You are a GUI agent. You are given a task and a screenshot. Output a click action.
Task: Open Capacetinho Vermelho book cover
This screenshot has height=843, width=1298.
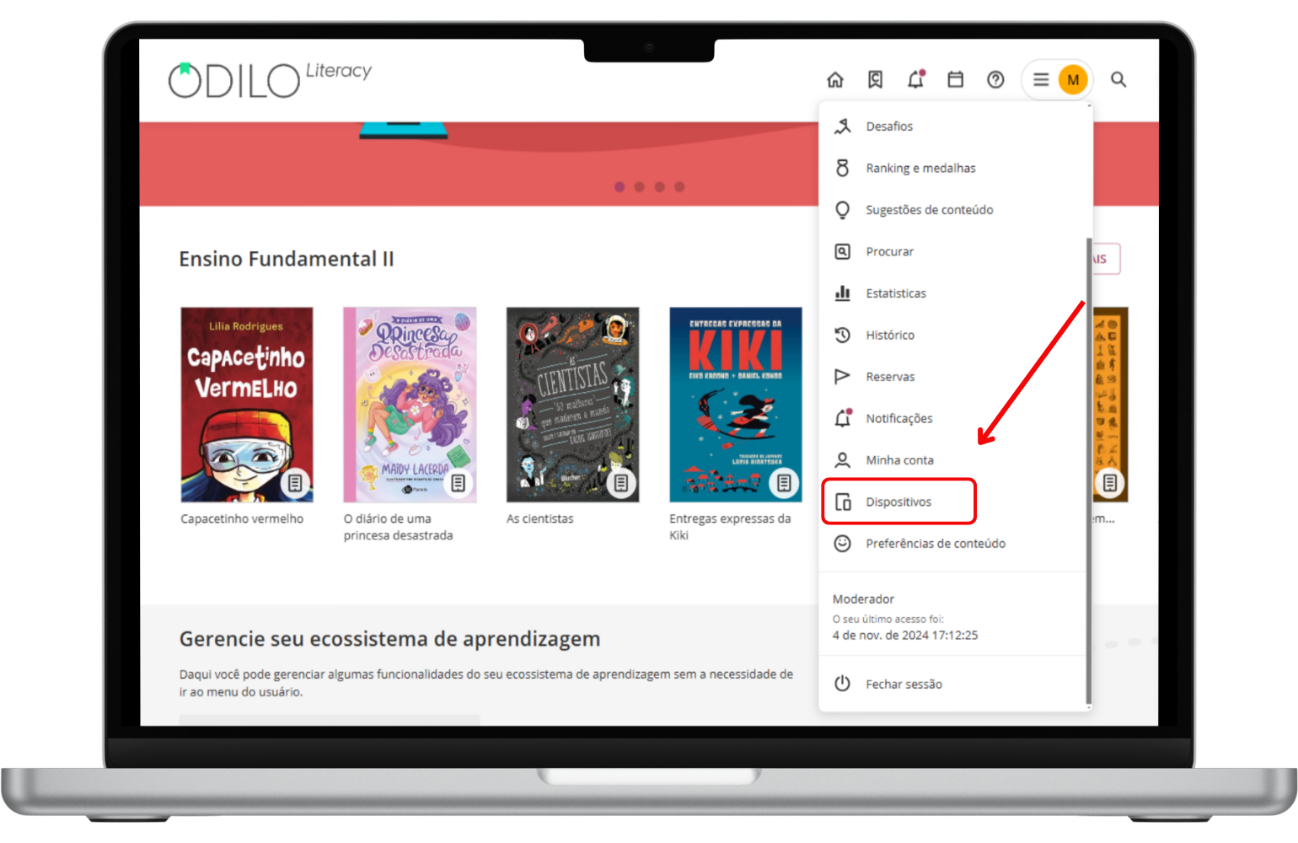tap(247, 404)
